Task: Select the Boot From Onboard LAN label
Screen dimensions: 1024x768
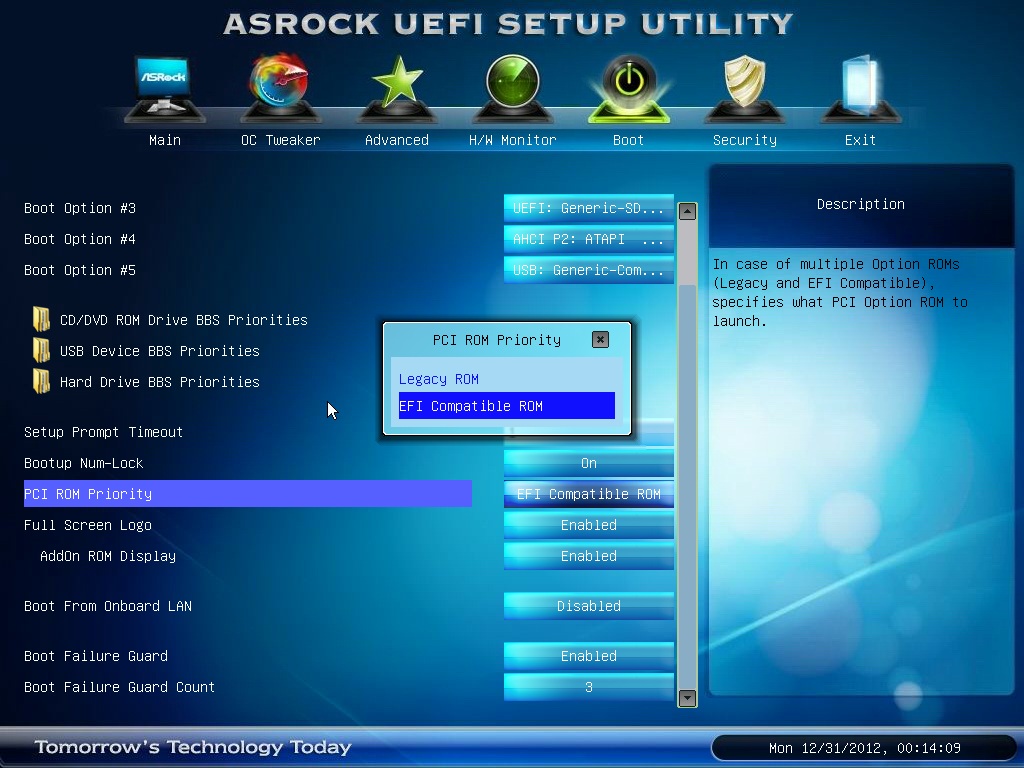Action: [108, 606]
